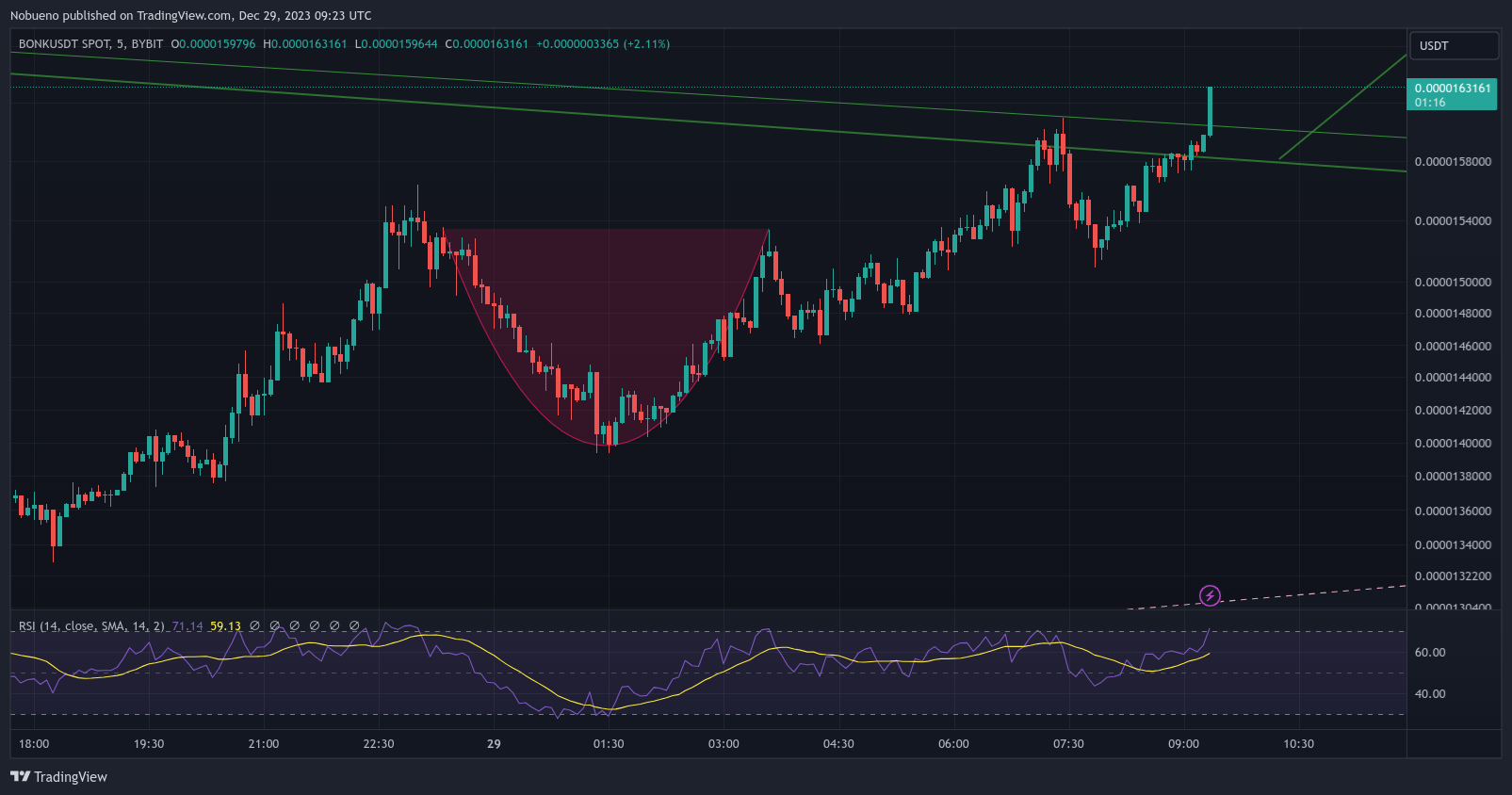Image resolution: width=1512 pixels, height=795 pixels.
Task: Click the low price L0.0000159644 value
Action: [x=397, y=44]
